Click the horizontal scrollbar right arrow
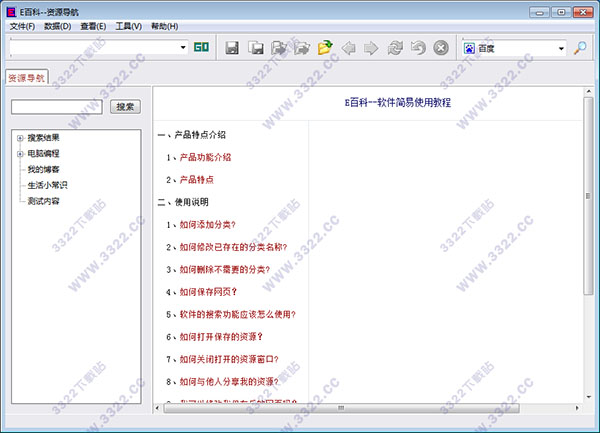The image size is (600, 433). (x=577, y=408)
